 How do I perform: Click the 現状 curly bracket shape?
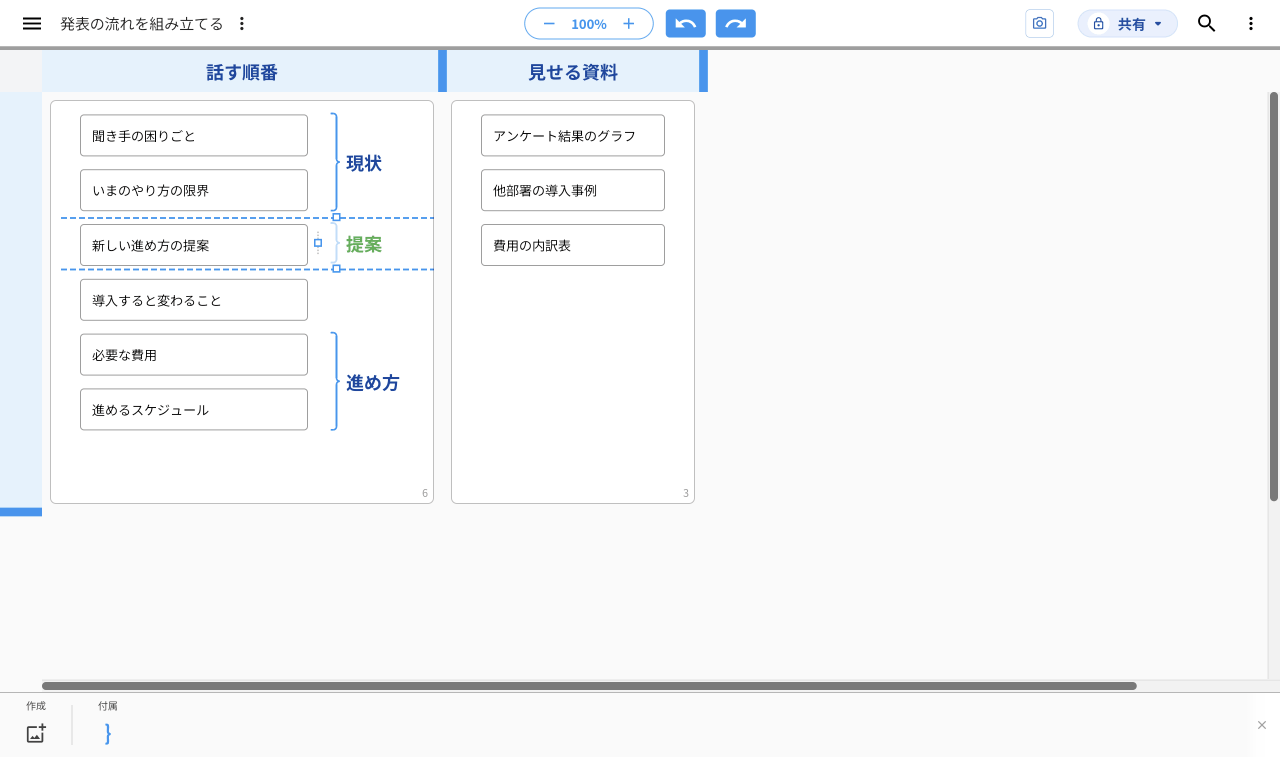(x=335, y=162)
